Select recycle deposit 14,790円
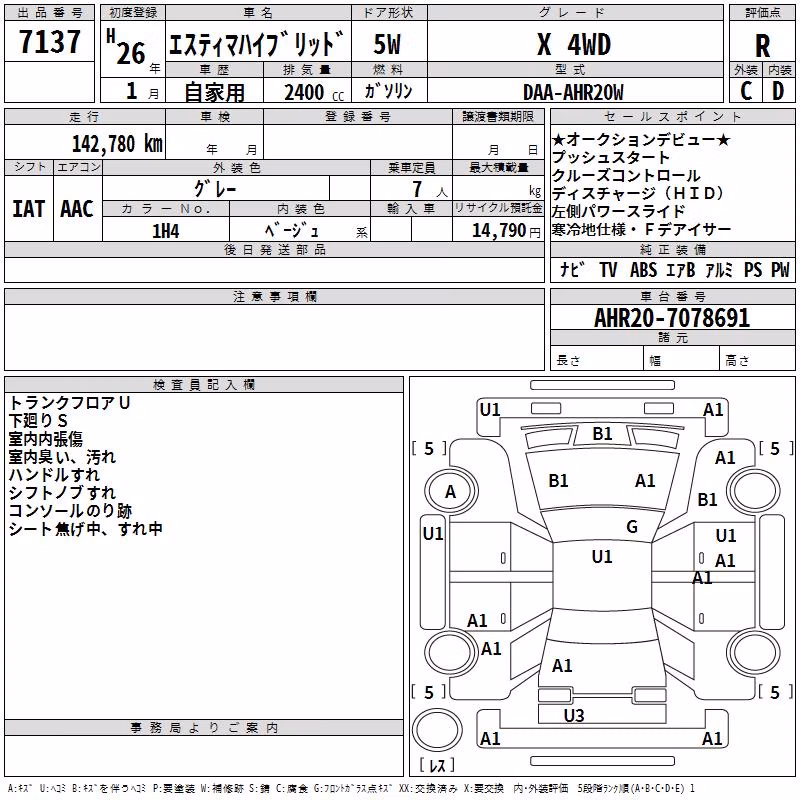Image resolution: width=800 pixels, height=800 pixels. (506, 231)
